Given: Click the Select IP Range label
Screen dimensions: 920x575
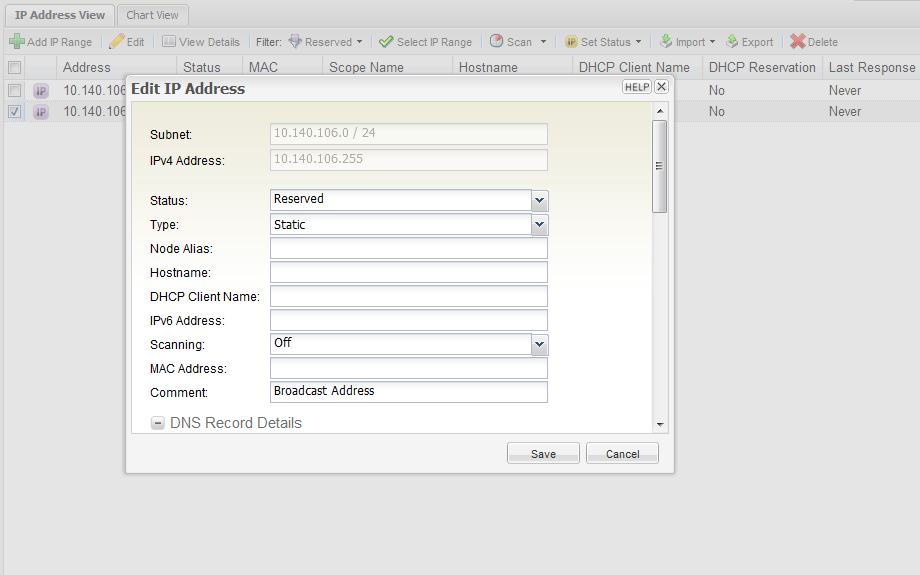Looking at the screenshot, I should tap(434, 42).
